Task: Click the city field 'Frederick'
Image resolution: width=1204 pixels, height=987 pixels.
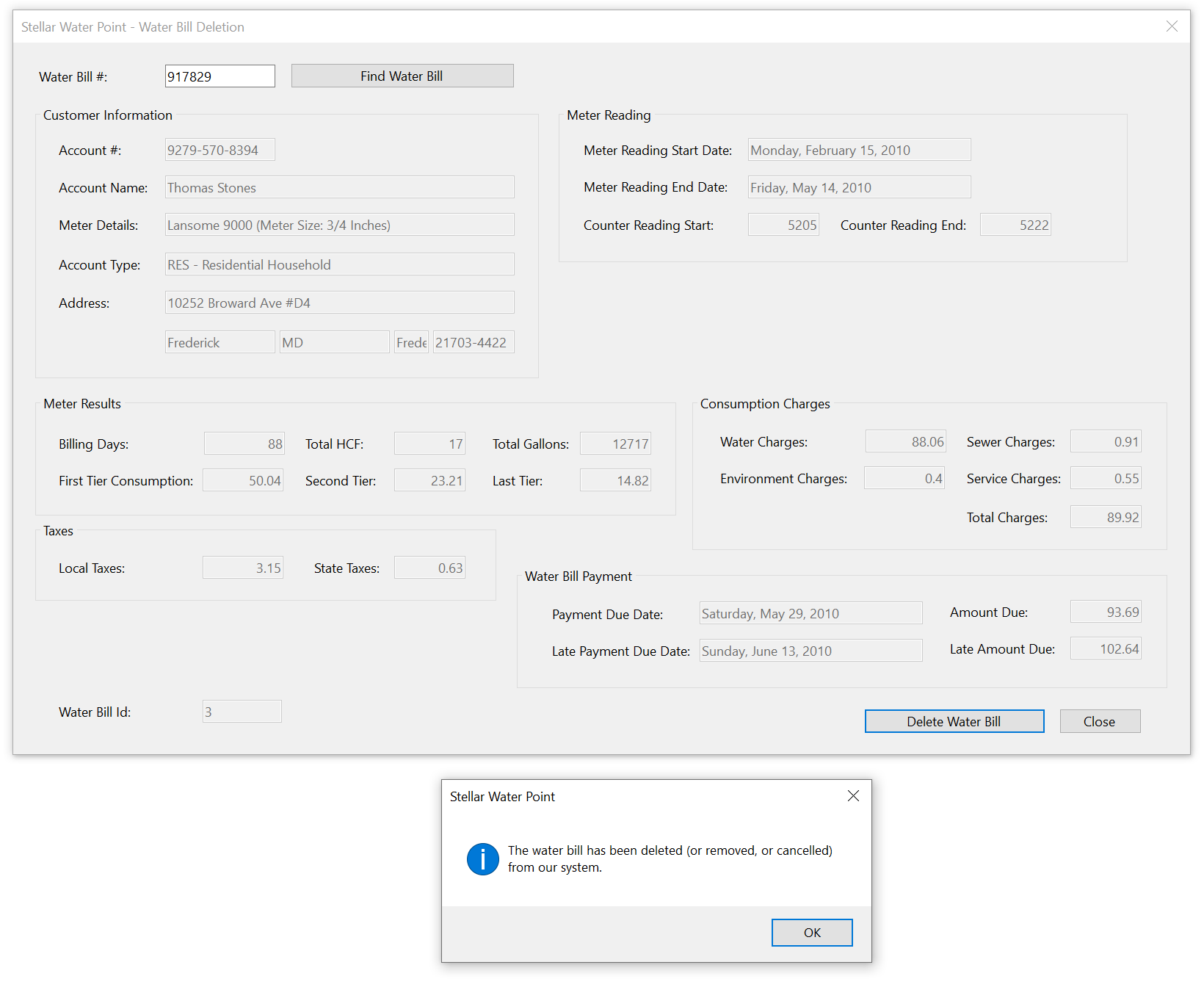Action: point(220,342)
